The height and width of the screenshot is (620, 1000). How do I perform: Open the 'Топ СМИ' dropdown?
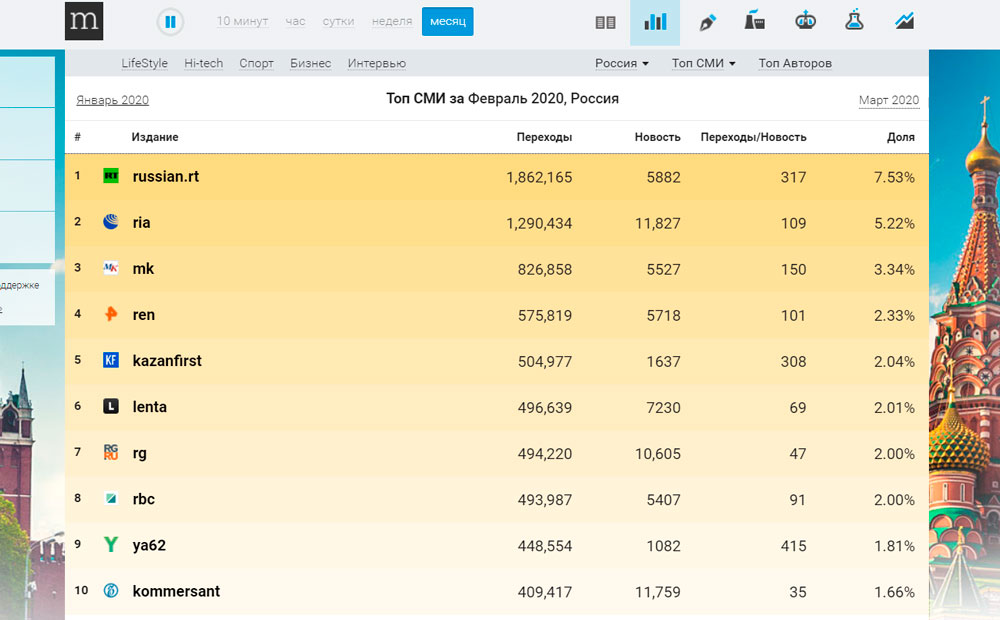point(703,63)
